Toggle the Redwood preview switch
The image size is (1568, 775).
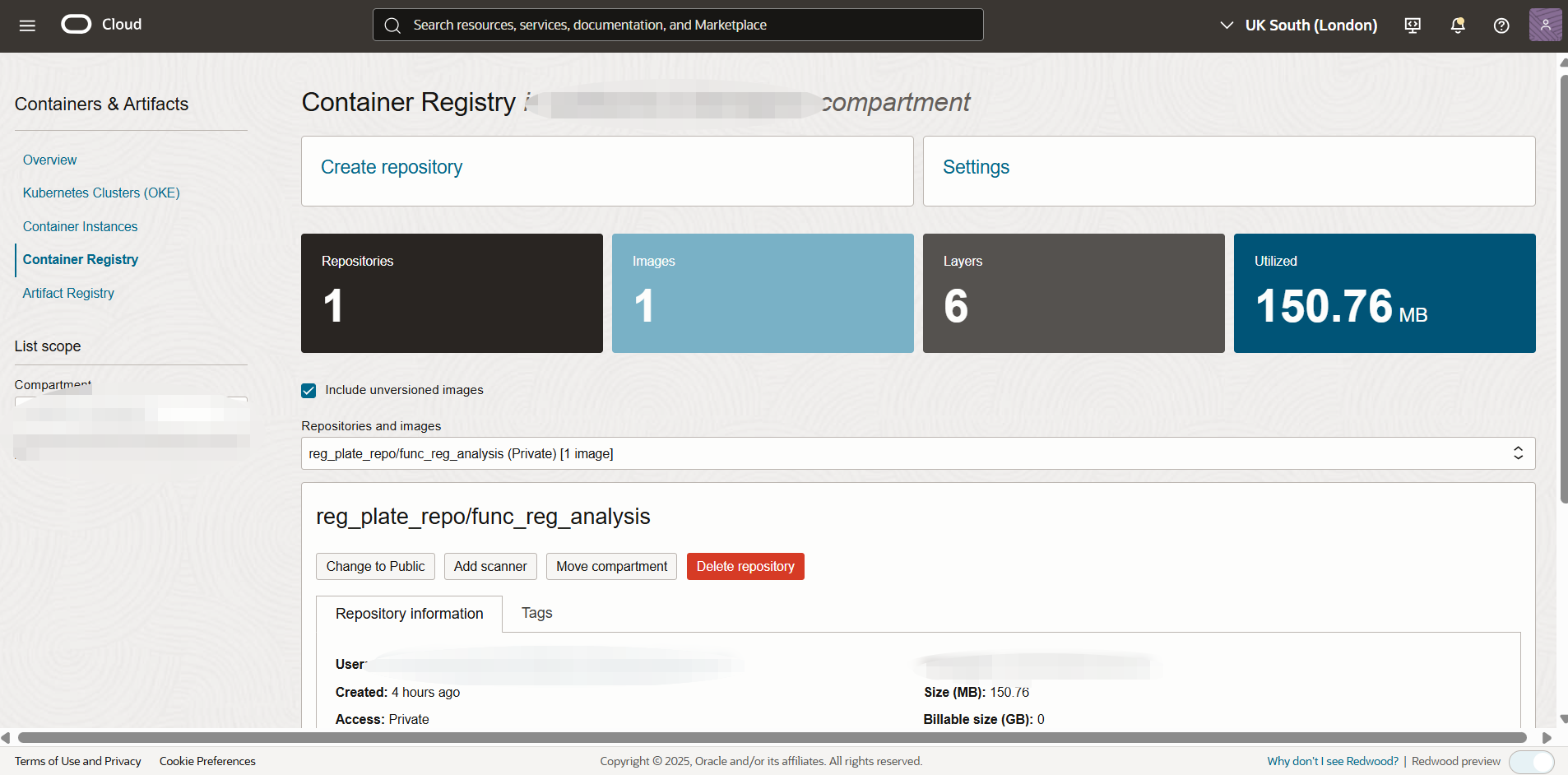point(1531,762)
